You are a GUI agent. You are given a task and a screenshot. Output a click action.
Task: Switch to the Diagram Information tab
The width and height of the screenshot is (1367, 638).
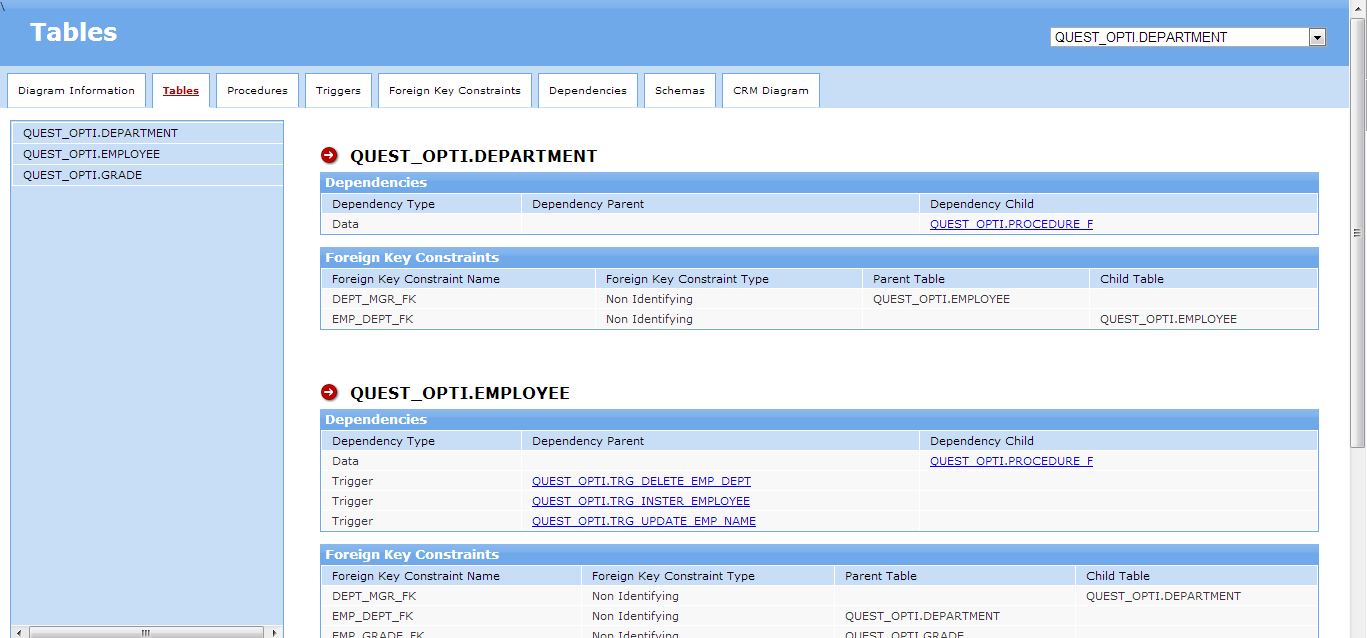(x=76, y=91)
